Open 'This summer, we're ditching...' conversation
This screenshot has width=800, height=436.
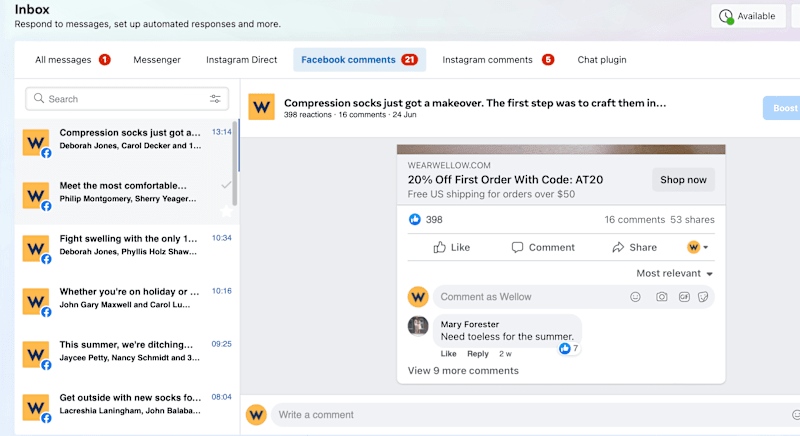point(127,357)
